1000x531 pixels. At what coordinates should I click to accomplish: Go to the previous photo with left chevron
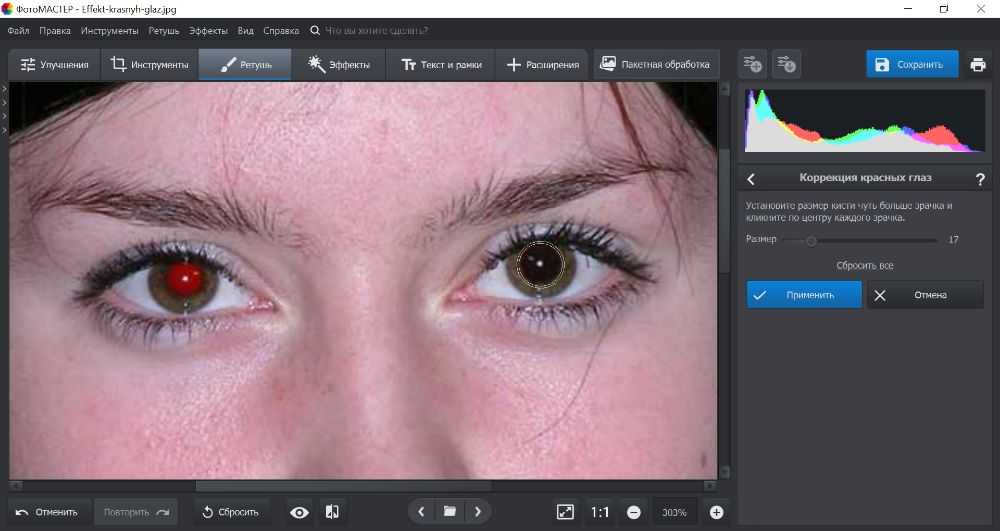(x=421, y=512)
